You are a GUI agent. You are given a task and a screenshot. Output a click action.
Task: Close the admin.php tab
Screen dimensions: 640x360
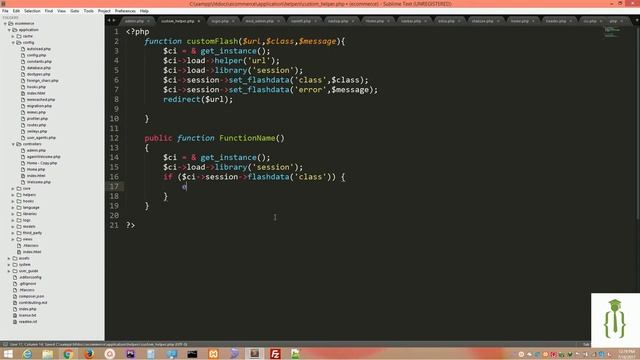coord(149,21)
